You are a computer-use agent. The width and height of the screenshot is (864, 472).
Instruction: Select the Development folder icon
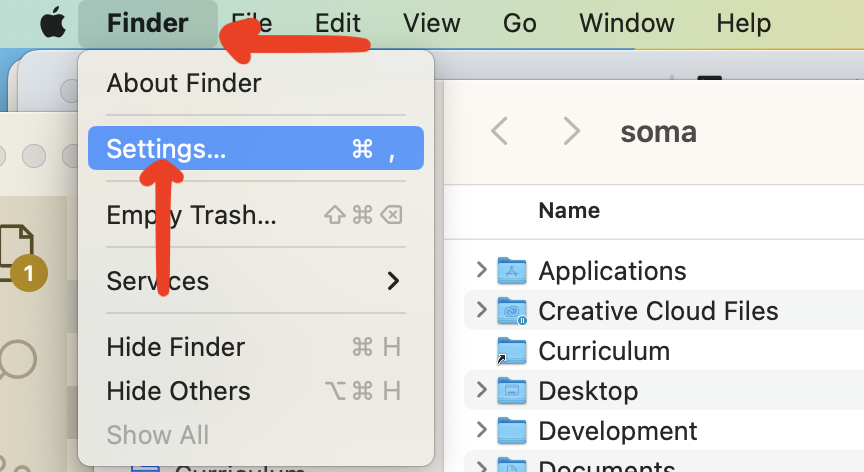click(x=511, y=431)
